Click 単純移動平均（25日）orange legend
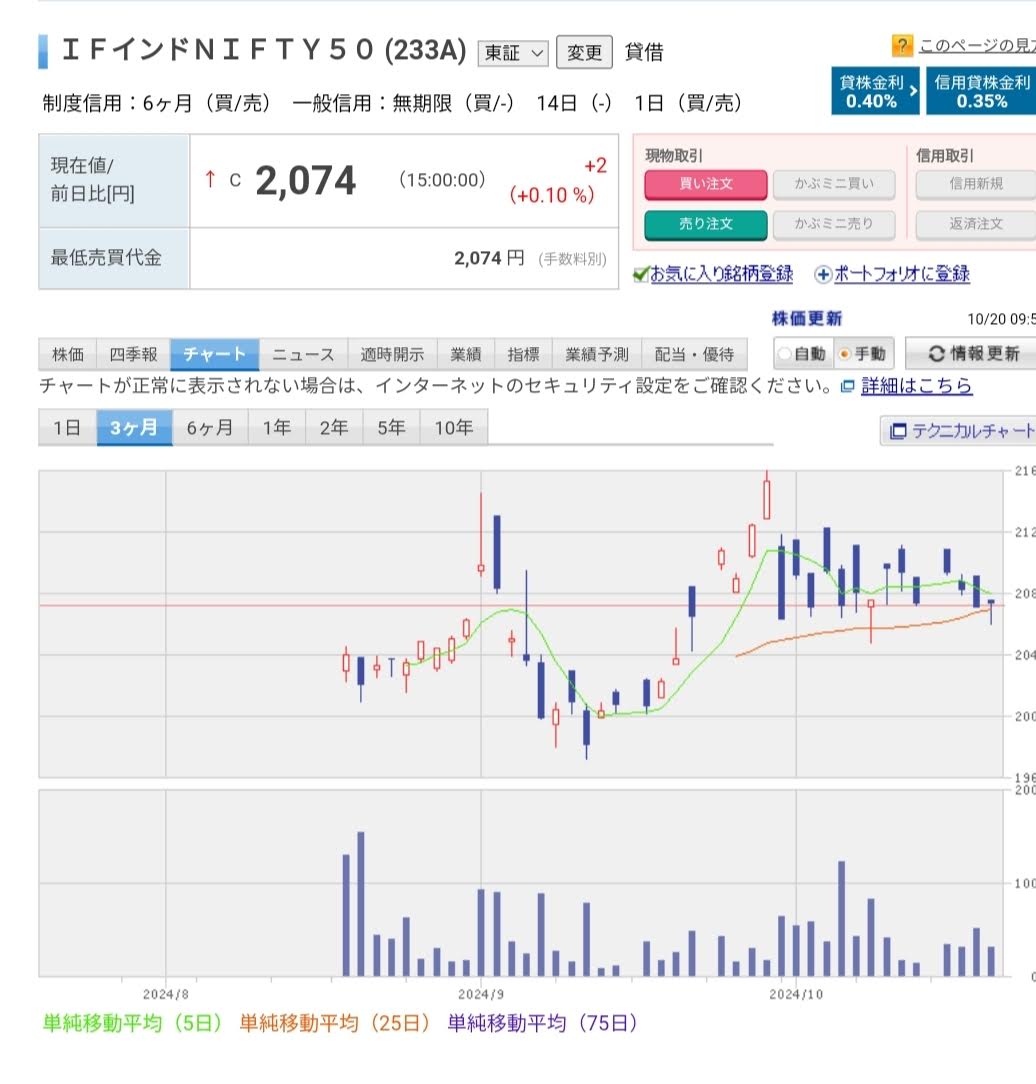 [335, 1023]
